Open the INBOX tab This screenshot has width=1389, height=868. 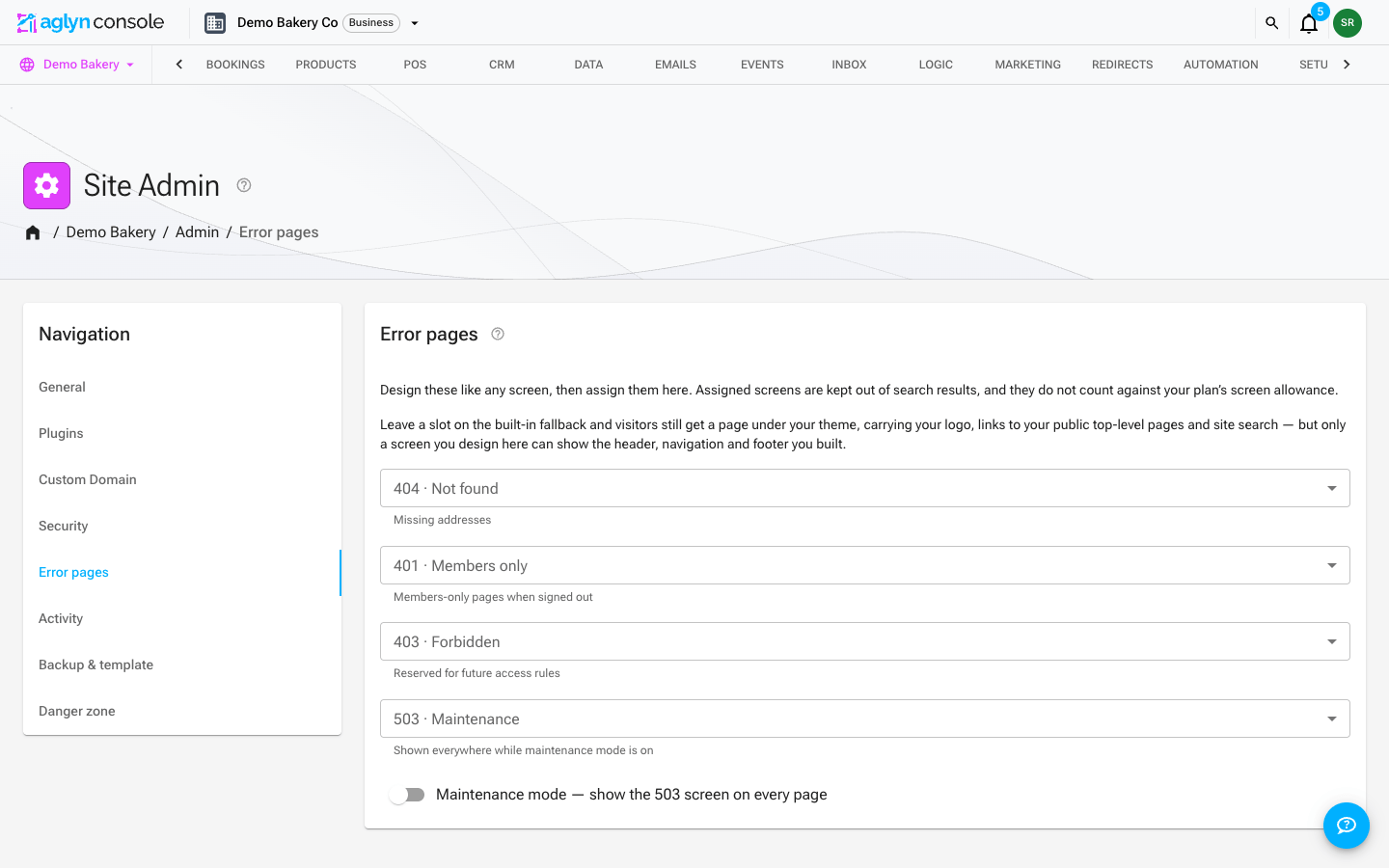pos(849,65)
